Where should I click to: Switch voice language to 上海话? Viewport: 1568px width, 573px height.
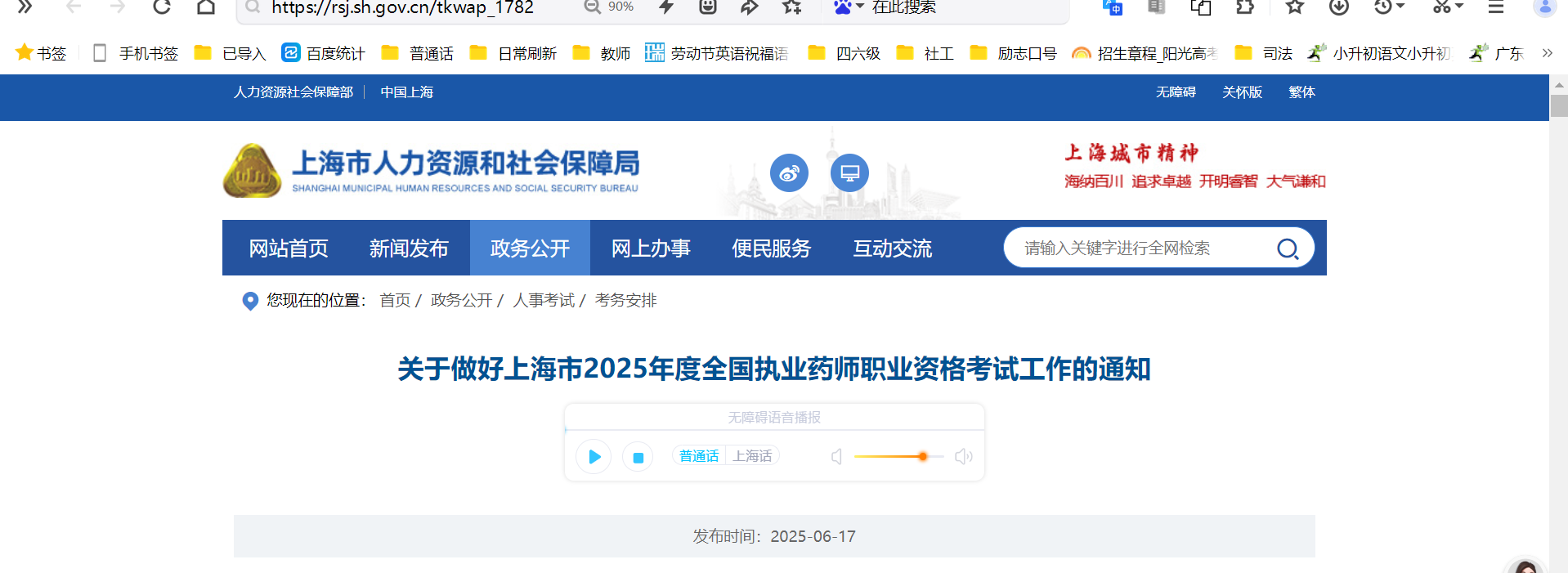[x=752, y=456]
